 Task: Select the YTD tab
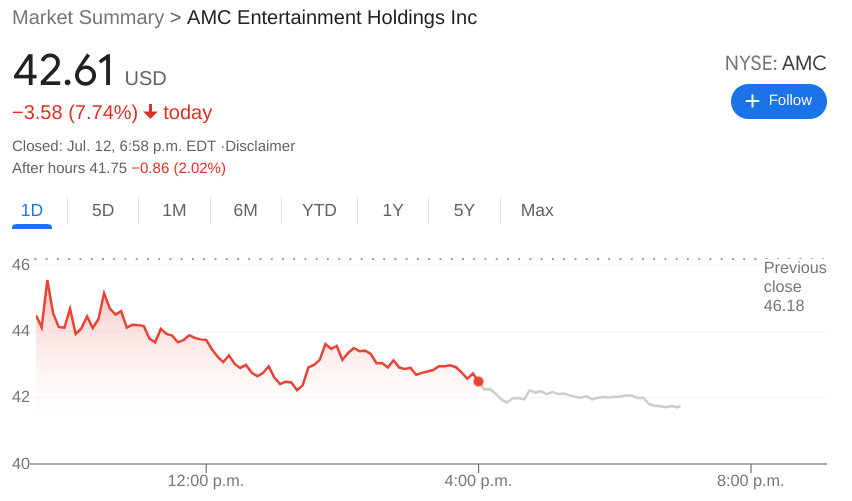tap(319, 210)
